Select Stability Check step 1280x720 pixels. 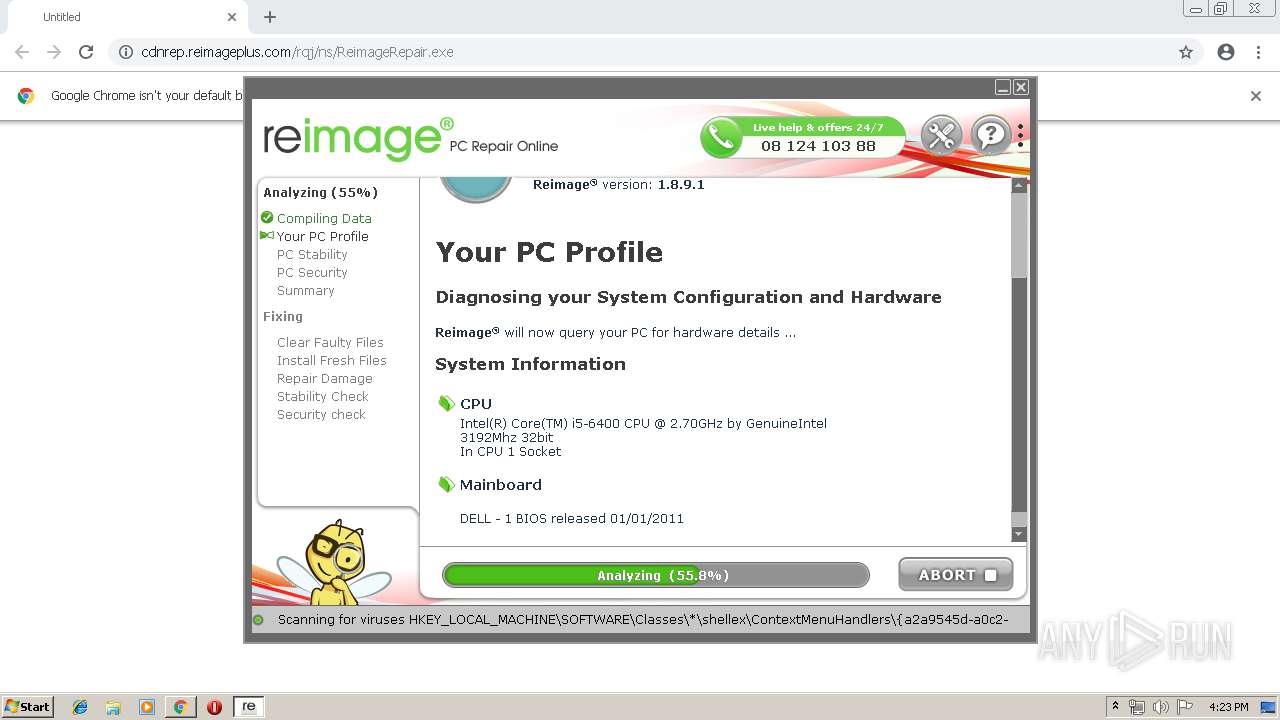[x=323, y=396]
